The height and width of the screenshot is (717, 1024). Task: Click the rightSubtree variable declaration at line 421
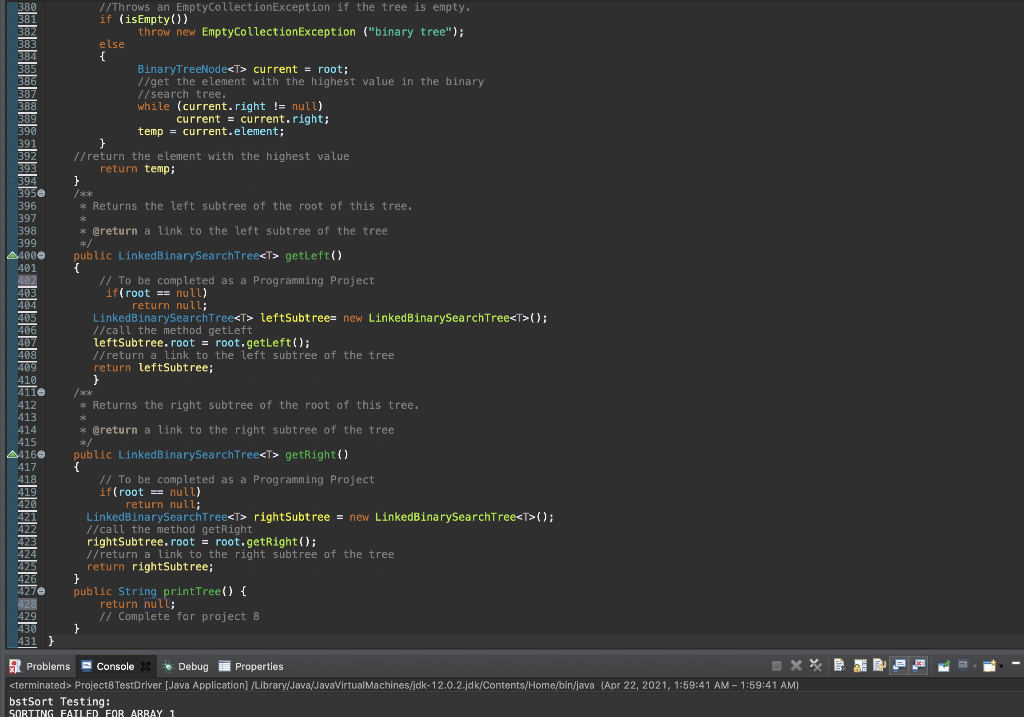pyautogui.click(x=292, y=517)
